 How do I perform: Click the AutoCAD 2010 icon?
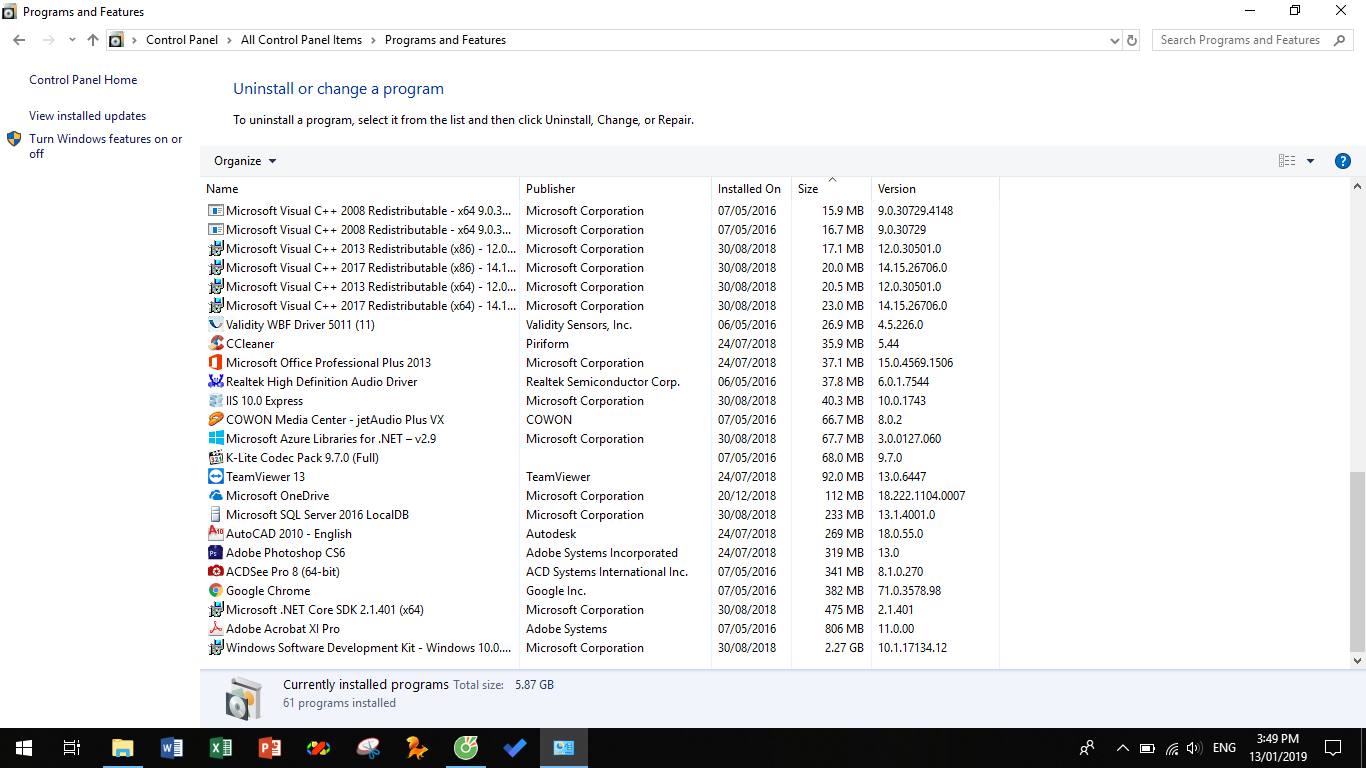pyautogui.click(x=216, y=534)
